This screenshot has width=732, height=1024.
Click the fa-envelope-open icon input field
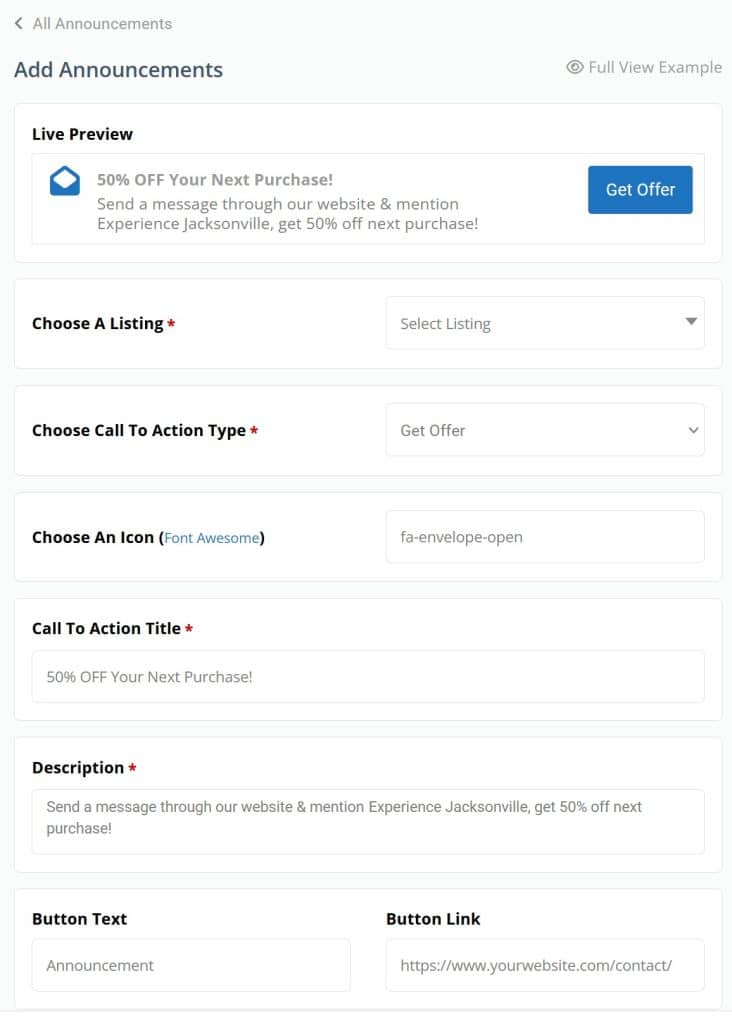(x=545, y=537)
